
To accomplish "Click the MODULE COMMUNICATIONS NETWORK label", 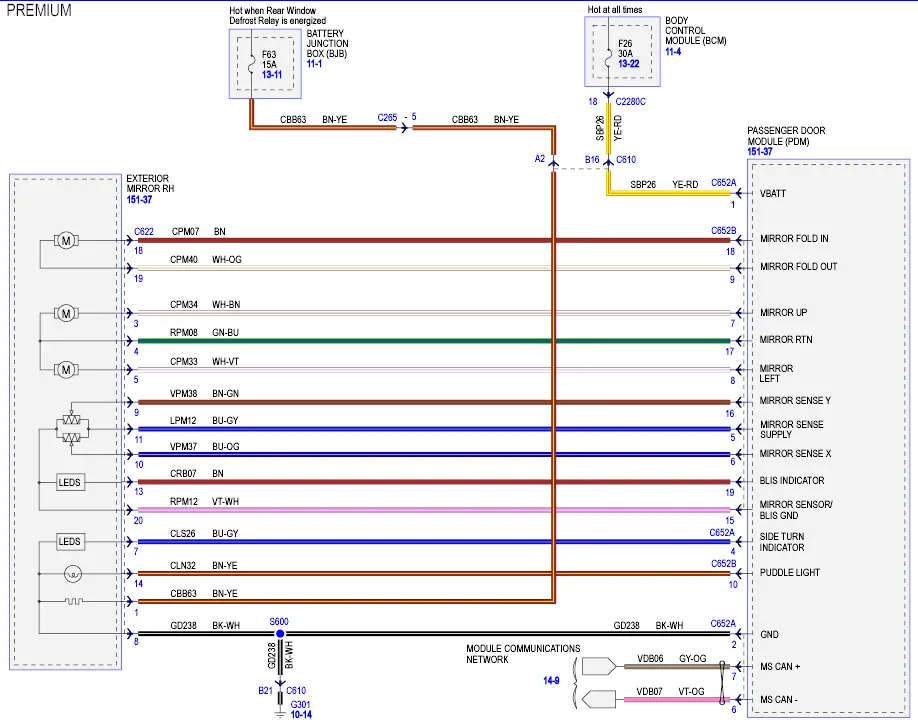I will 523,654.
